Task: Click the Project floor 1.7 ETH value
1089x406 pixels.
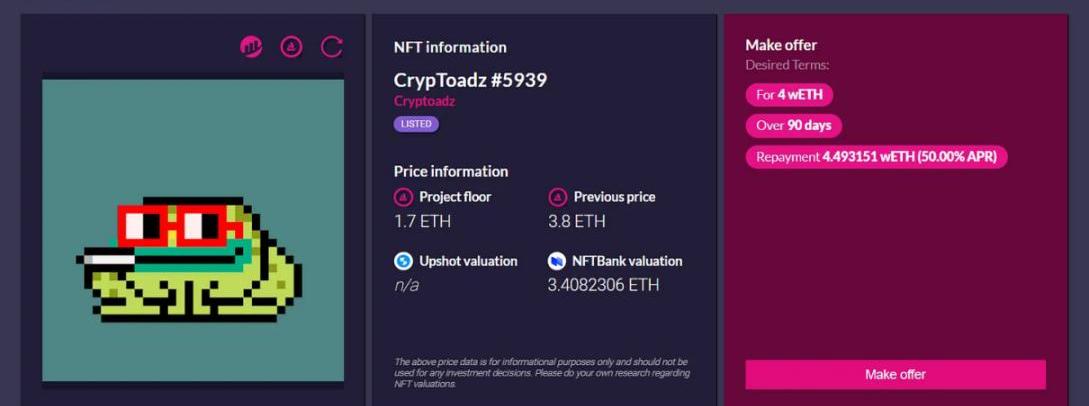Action: [x=417, y=221]
